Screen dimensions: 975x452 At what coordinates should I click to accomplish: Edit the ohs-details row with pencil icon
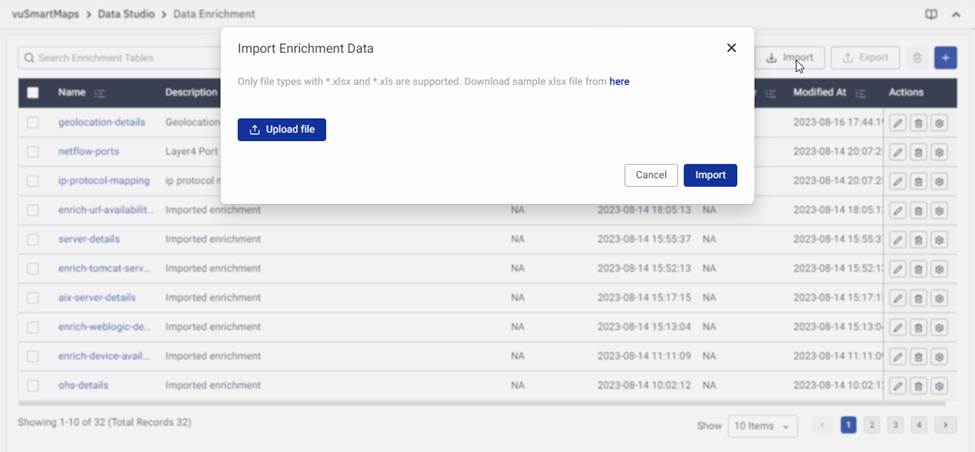point(898,386)
